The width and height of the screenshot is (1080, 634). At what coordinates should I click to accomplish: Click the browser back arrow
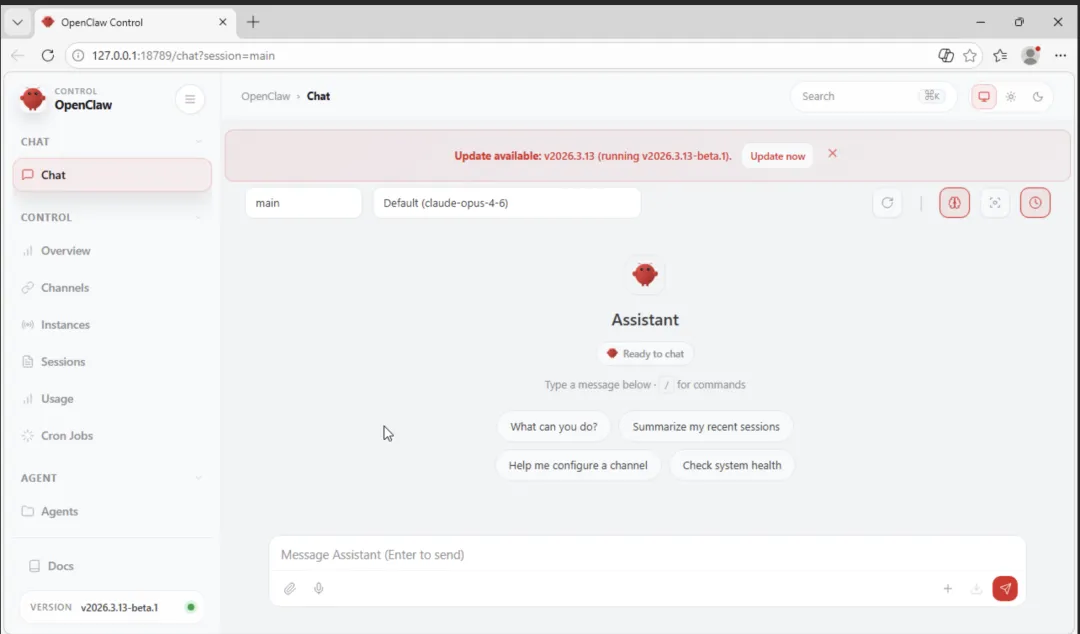click(18, 56)
